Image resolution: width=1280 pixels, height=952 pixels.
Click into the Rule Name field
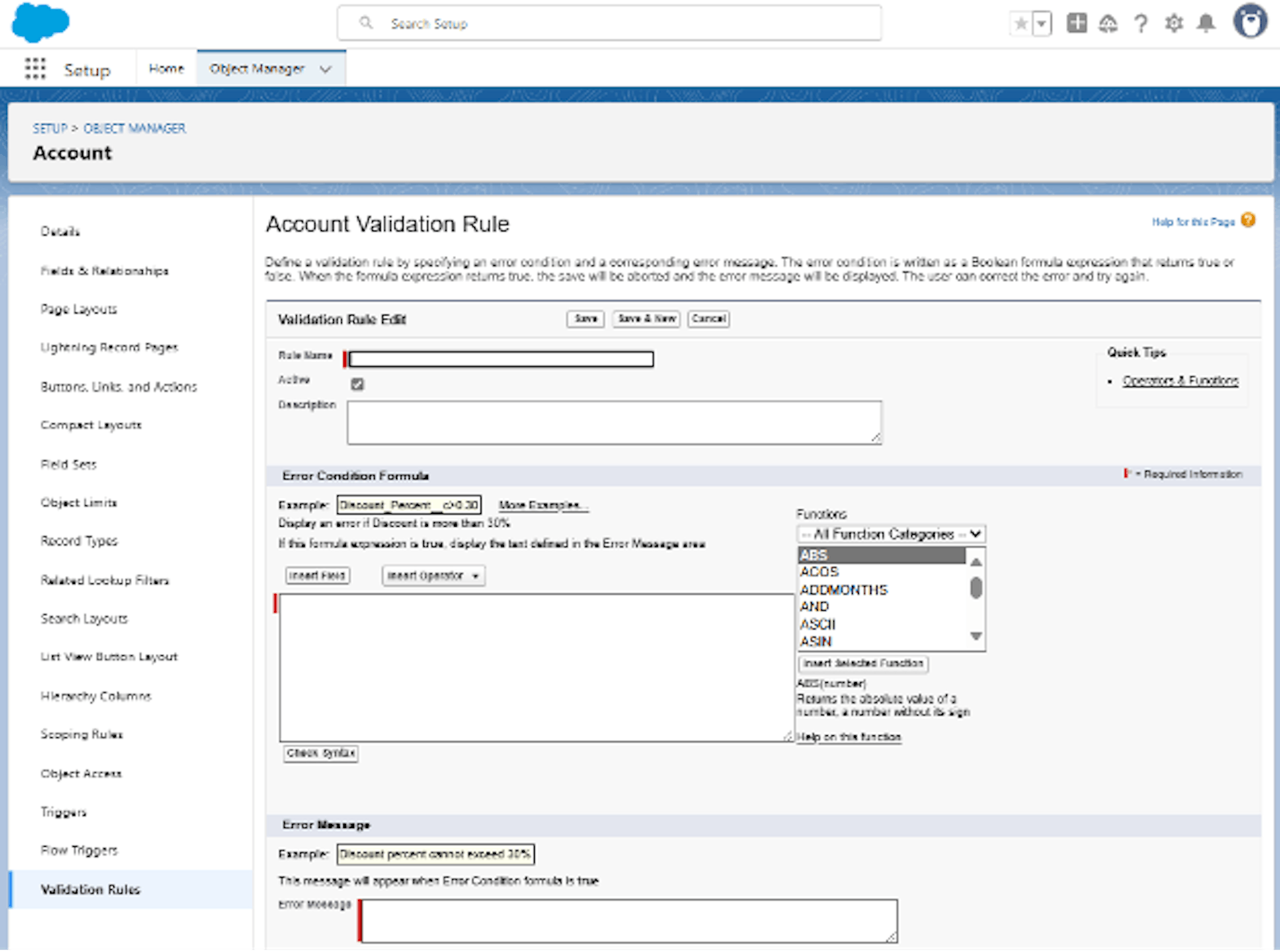coord(501,359)
